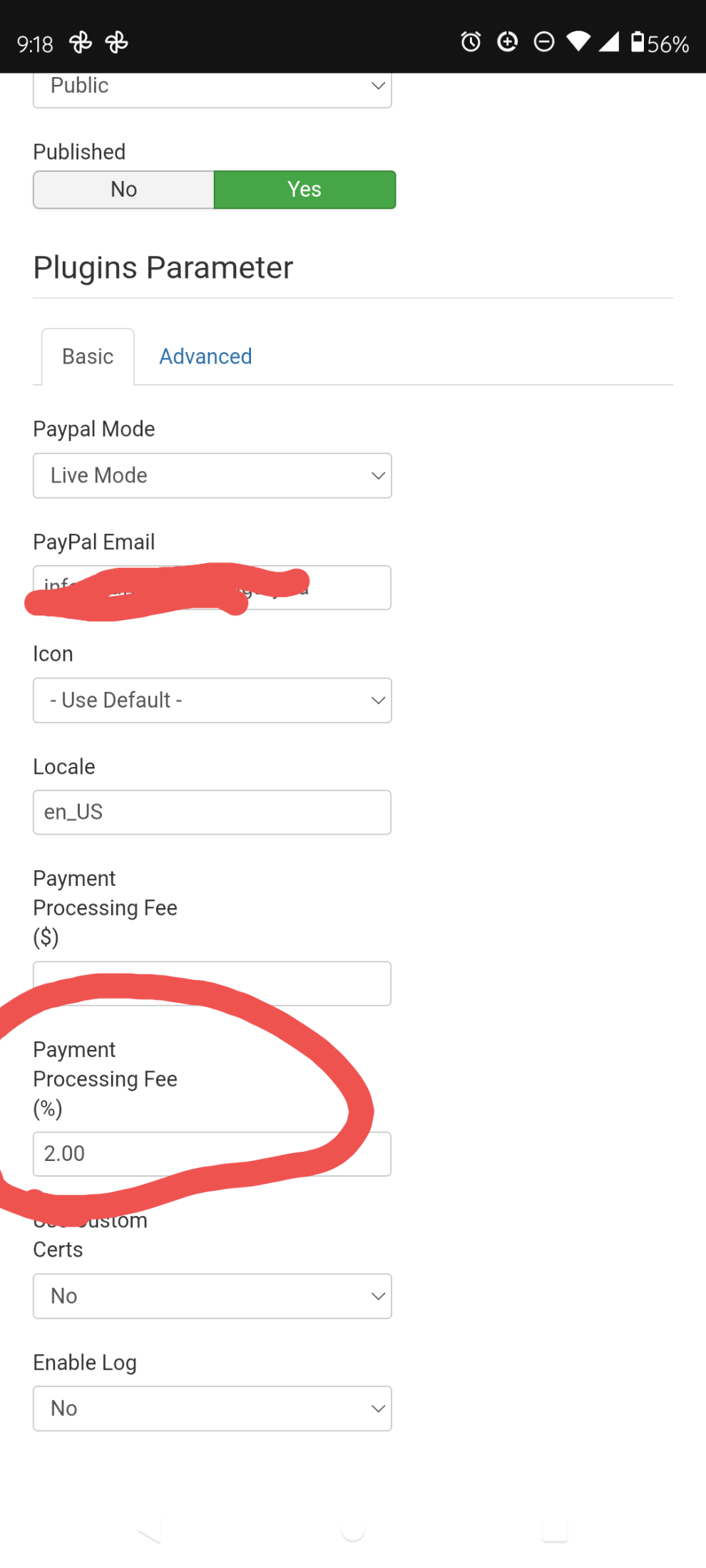Set Published to Yes
This screenshot has height=1568, width=706.
pyautogui.click(x=305, y=190)
